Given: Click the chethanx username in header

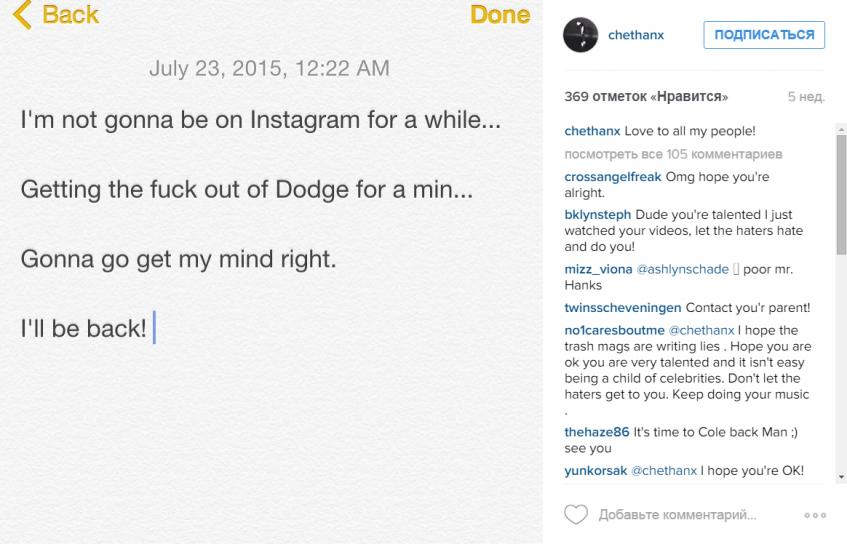Looking at the screenshot, I should 636,35.
